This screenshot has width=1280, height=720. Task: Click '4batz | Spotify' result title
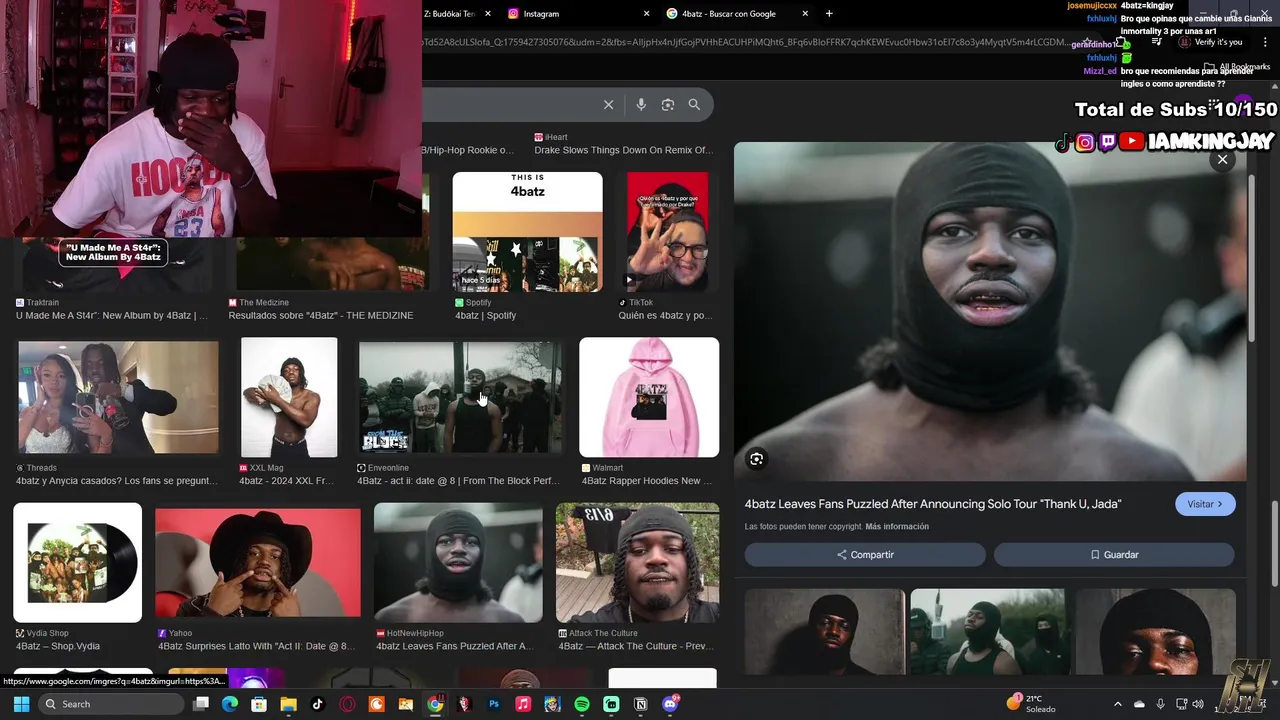point(486,315)
